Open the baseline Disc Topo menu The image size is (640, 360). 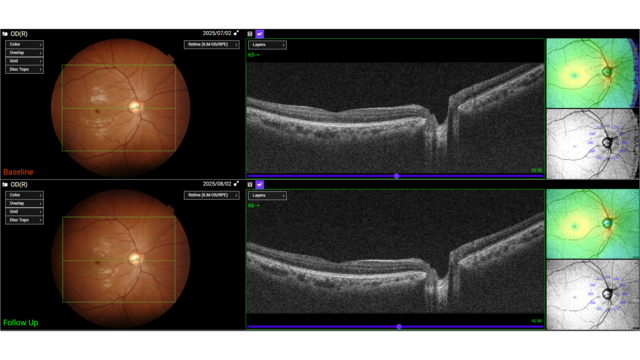(x=24, y=69)
